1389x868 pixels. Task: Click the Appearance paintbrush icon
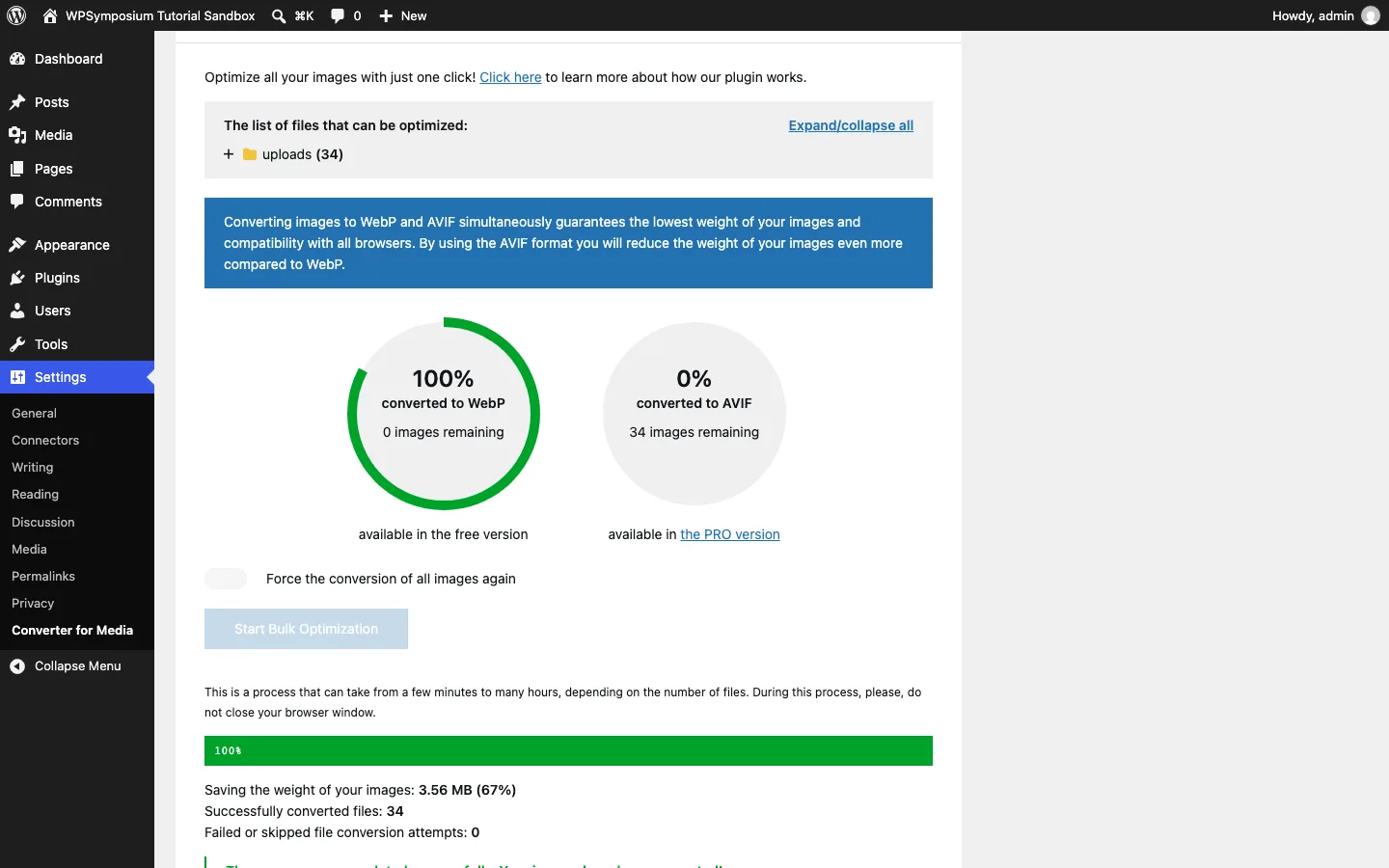tap(17, 245)
